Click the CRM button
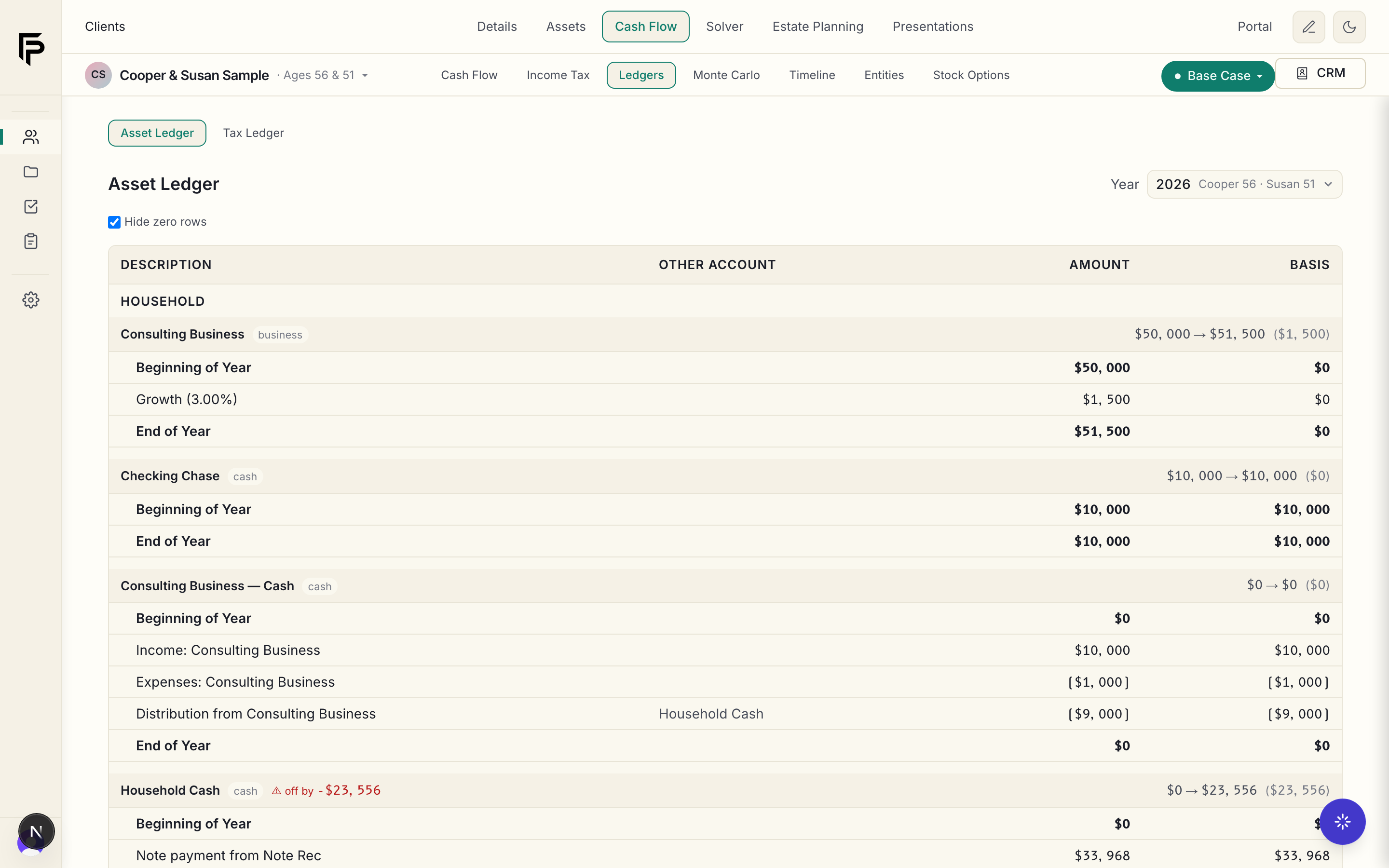1389x868 pixels. point(1320,73)
